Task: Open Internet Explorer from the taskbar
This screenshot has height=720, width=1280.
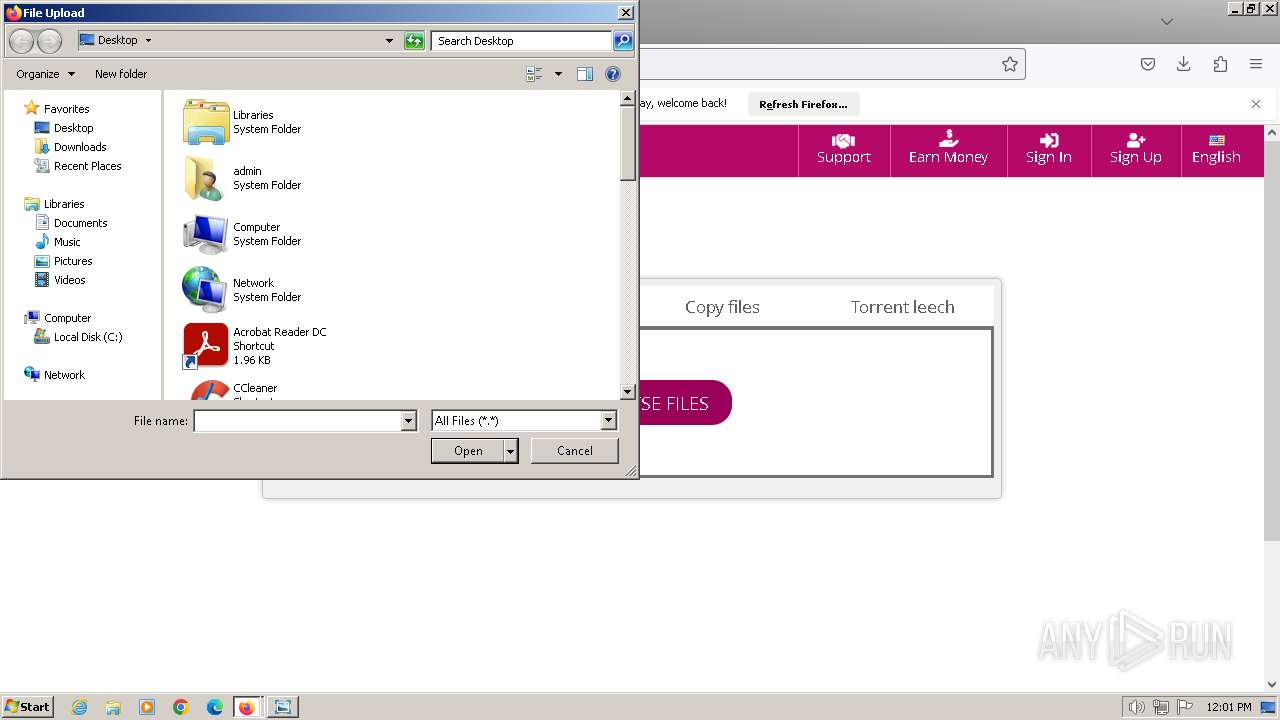Action: click(x=80, y=707)
